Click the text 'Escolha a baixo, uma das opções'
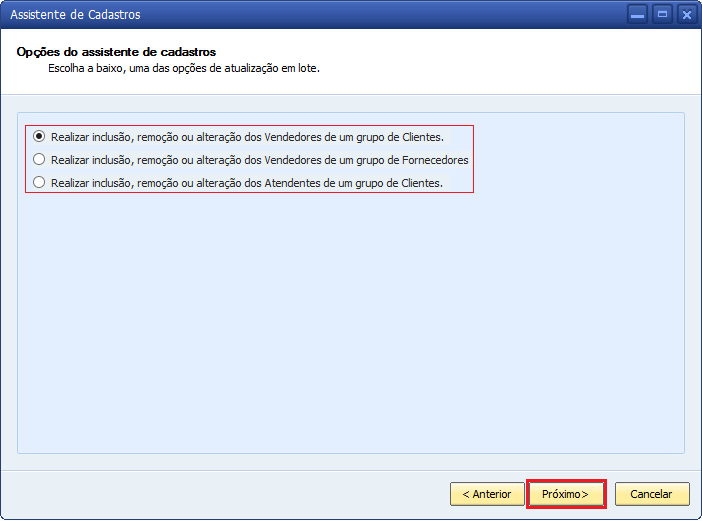Image resolution: width=702 pixels, height=521 pixels. pyautogui.click(x=135, y=68)
